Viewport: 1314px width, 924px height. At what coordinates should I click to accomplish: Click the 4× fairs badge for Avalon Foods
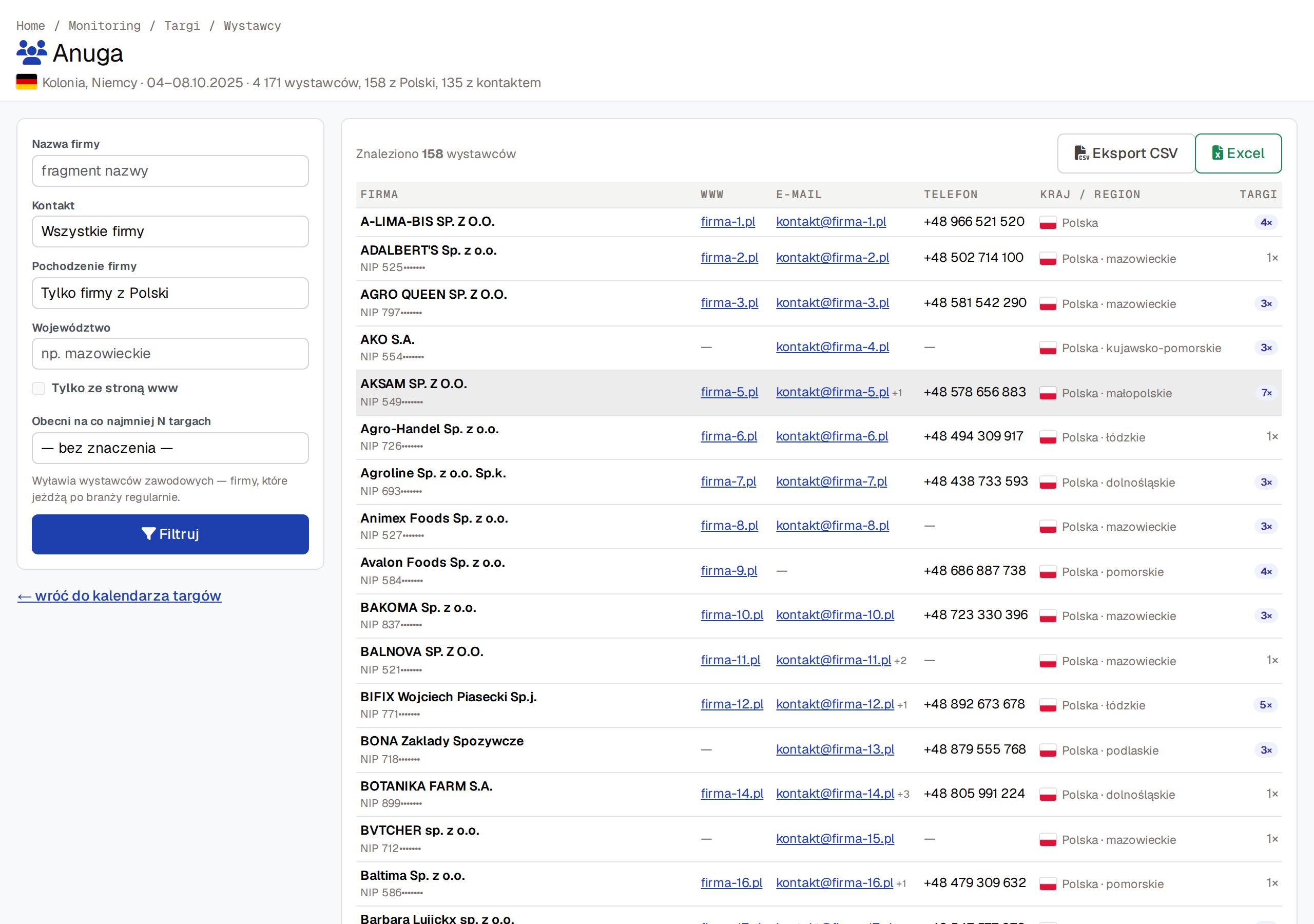point(1266,571)
